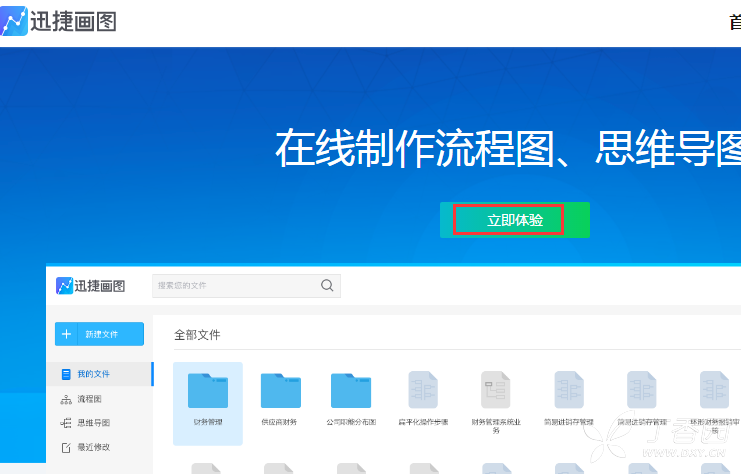Click the plus icon on 新建文件

coord(66,334)
